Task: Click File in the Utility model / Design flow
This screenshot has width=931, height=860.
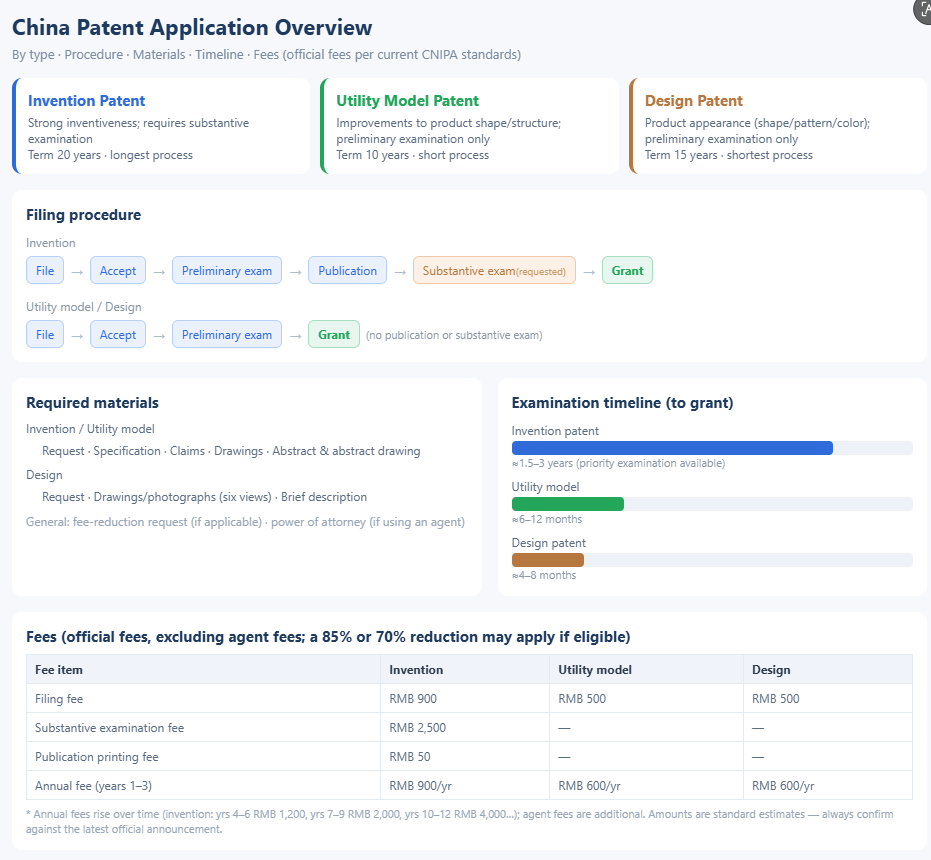Action: [45, 334]
